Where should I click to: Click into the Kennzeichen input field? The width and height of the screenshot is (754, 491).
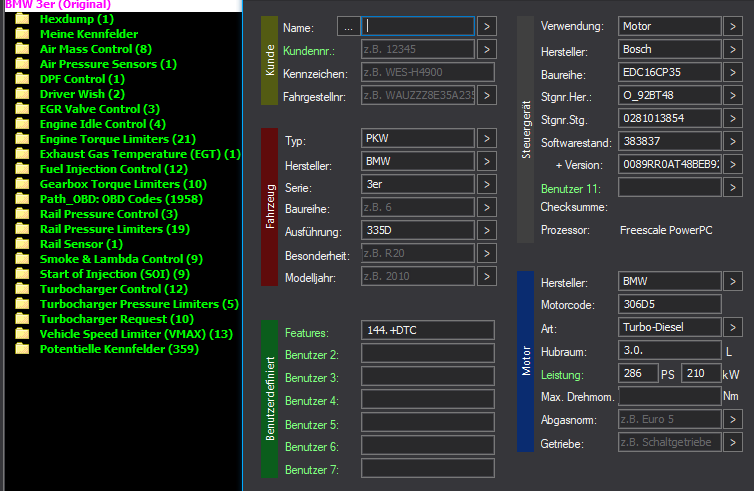pos(427,73)
